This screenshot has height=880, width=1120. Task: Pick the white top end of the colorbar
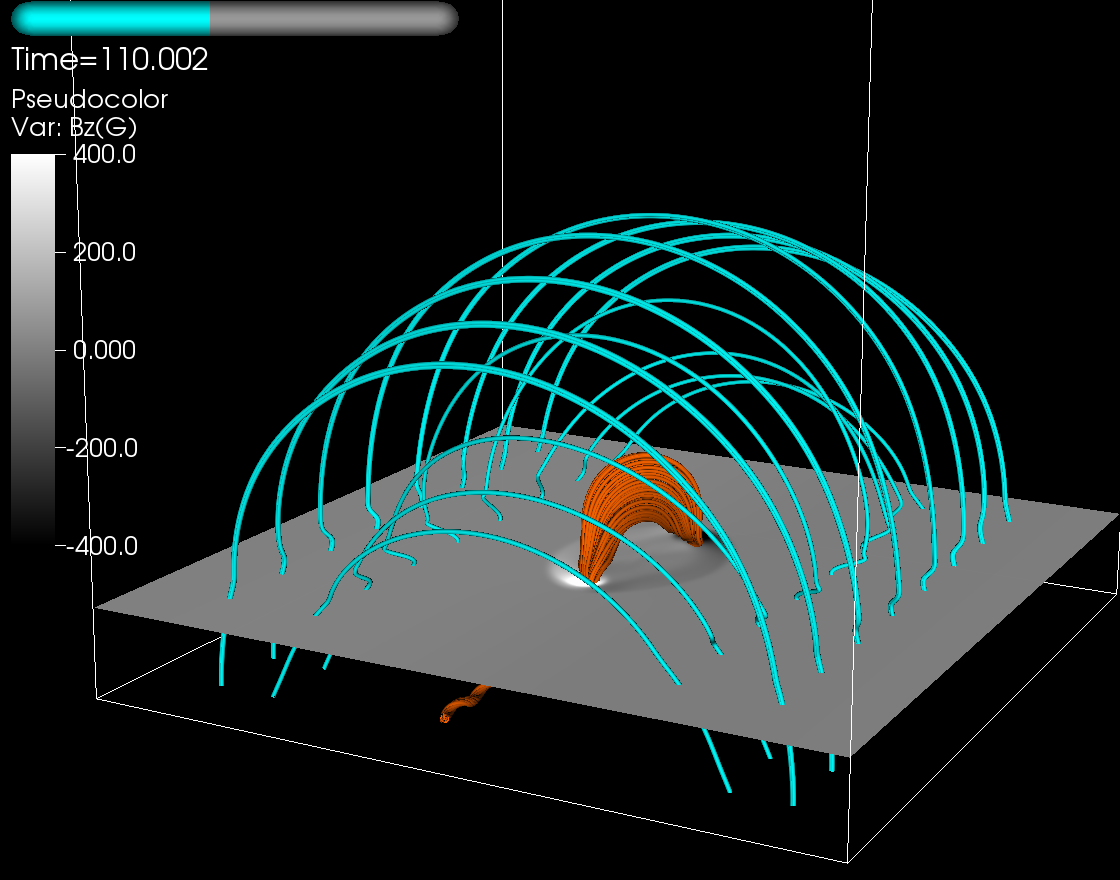[x=32, y=164]
